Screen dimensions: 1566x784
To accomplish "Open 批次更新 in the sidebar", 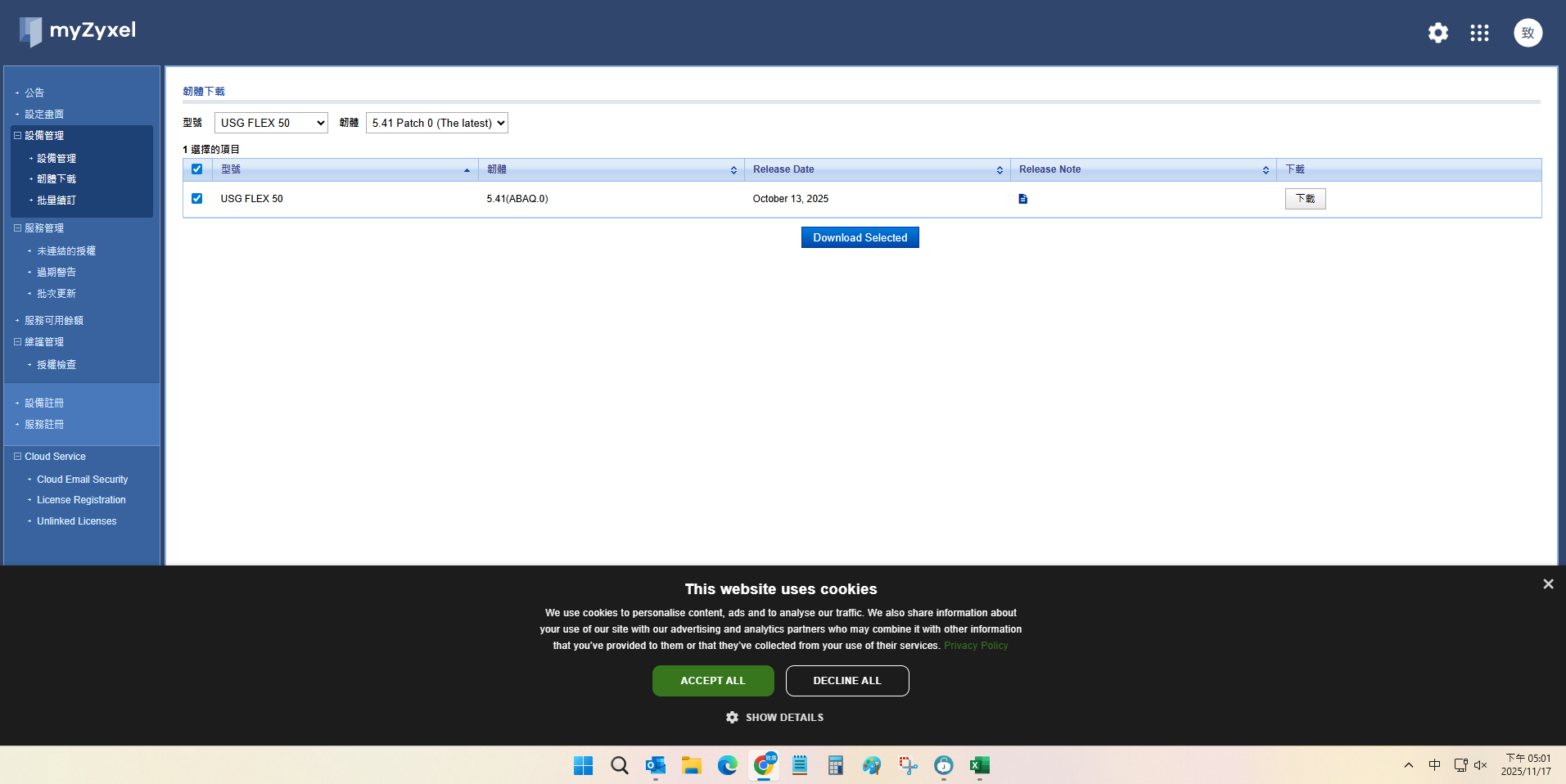I will tap(56, 294).
